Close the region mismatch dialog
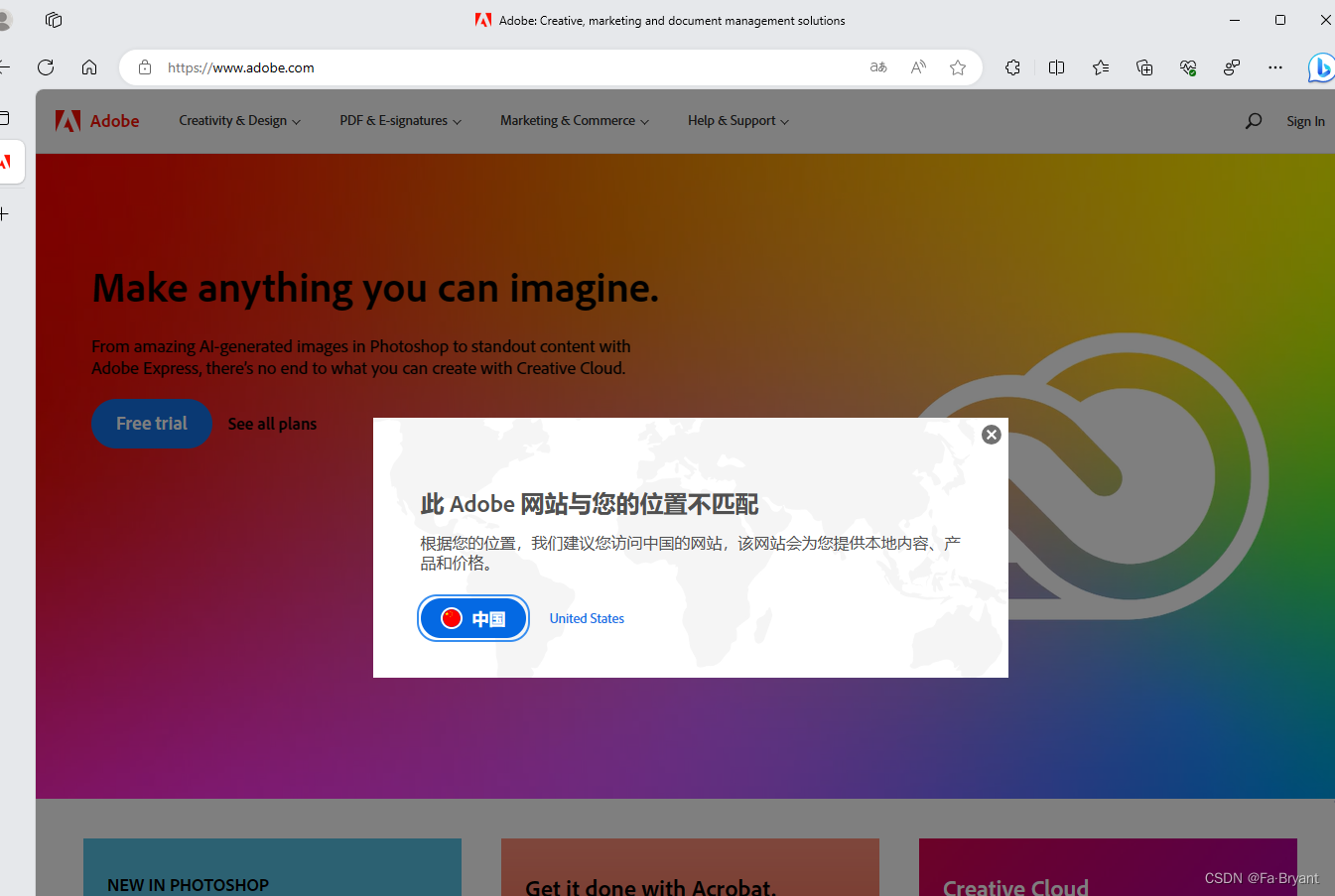Screen dimensions: 1335x896 (991, 435)
